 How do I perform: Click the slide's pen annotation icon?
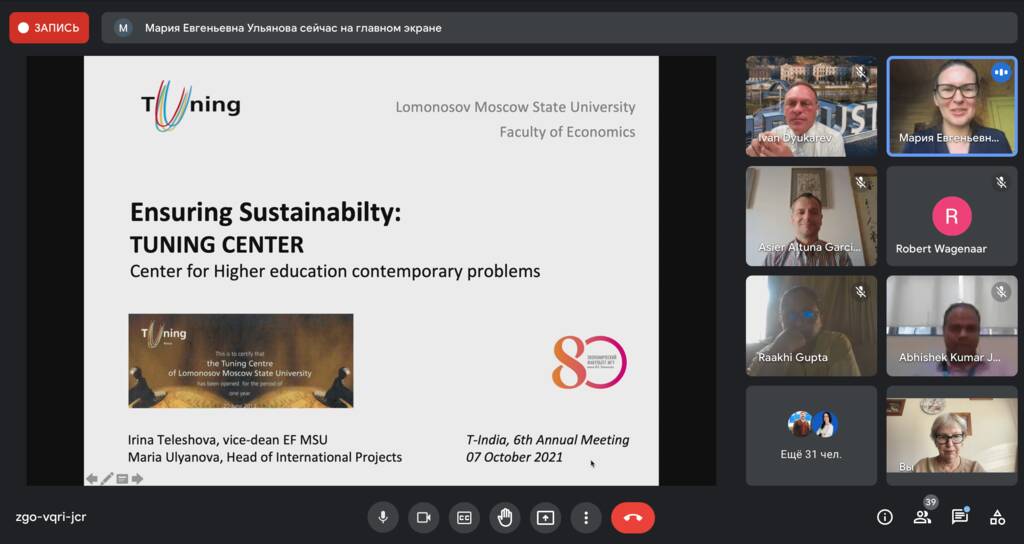pyautogui.click(x=107, y=479)
